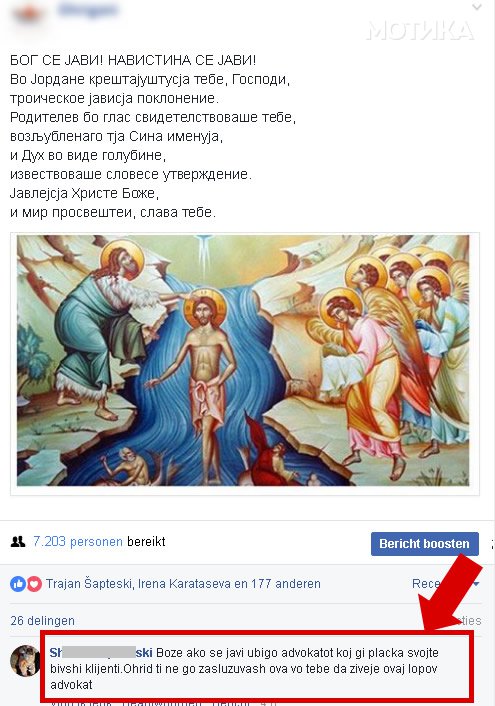View the 7.203 personen reached stats
495x706 pixels.
point(78,541)
